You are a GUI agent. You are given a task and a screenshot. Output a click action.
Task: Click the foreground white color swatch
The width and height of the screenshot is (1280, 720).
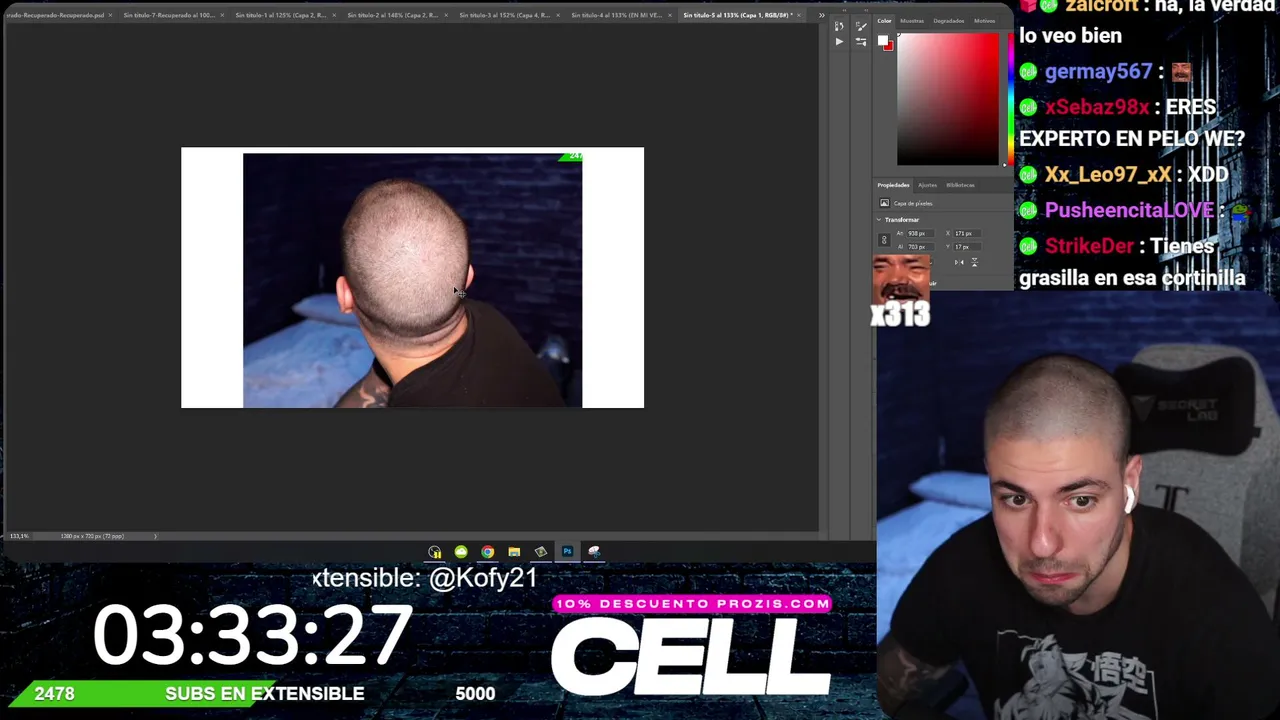point(883,41)
